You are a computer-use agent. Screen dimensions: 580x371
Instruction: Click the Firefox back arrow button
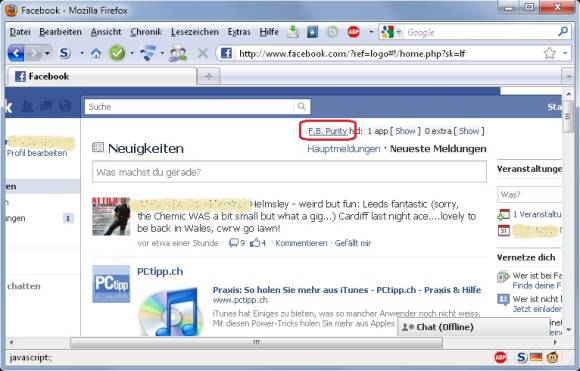click(x=16, y=54)
